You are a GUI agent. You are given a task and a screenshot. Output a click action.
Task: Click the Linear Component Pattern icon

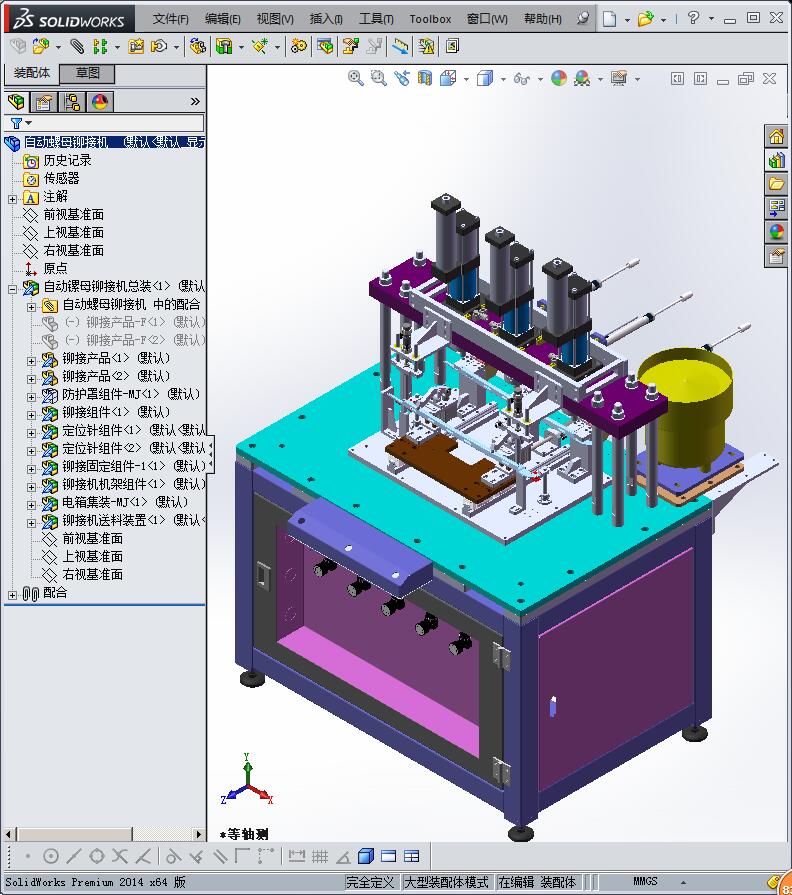tap(100, 46)
